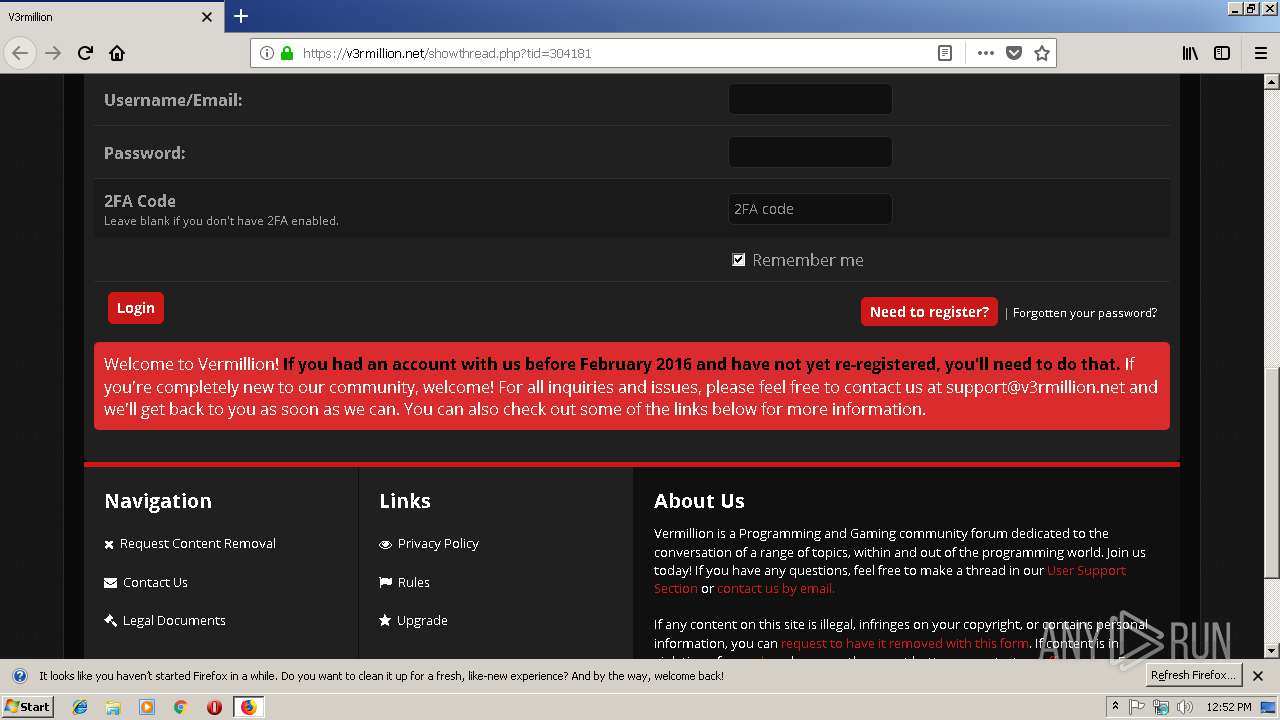Screen dimensions: 1280x720
Task: Click the notification bar question mark icon
Action: pyautogui.click(x=19, y=675)
